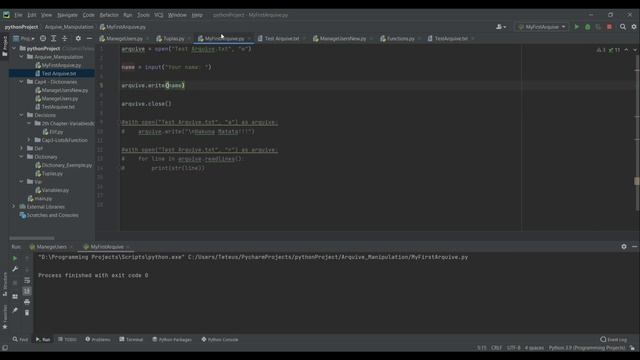Screen dimensions: 640x360
Task: Open the Navigate menu
Action: click(67, 15)
